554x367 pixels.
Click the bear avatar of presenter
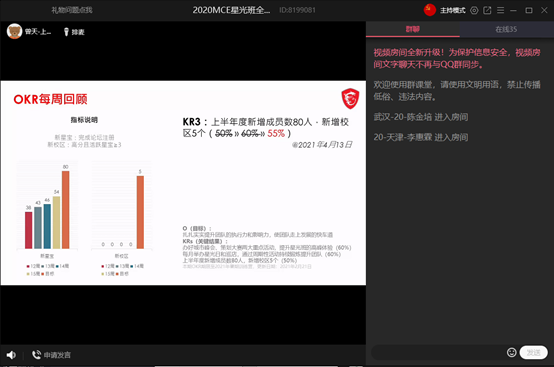point(14,31)
